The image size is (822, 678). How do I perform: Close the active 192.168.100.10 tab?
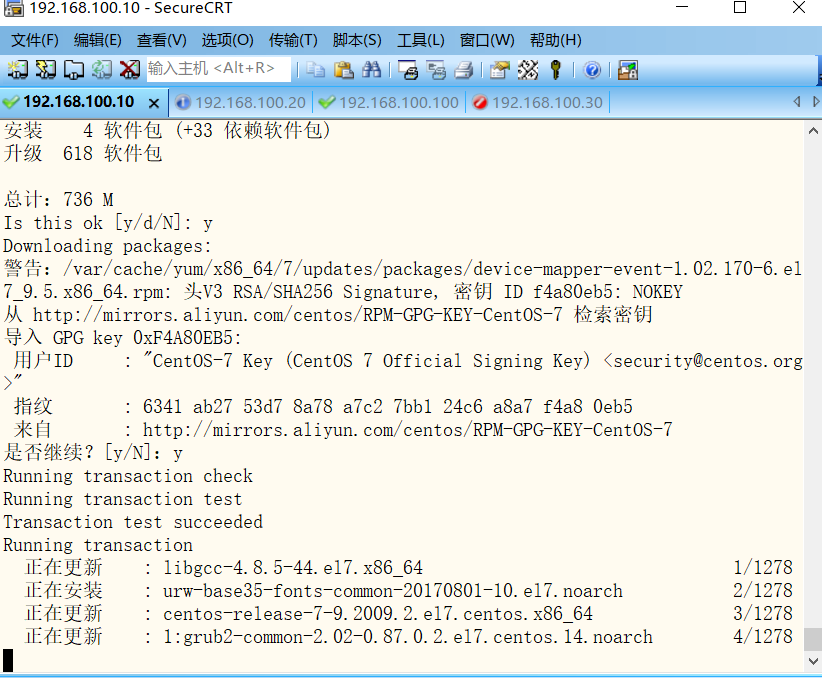point(153,102)
